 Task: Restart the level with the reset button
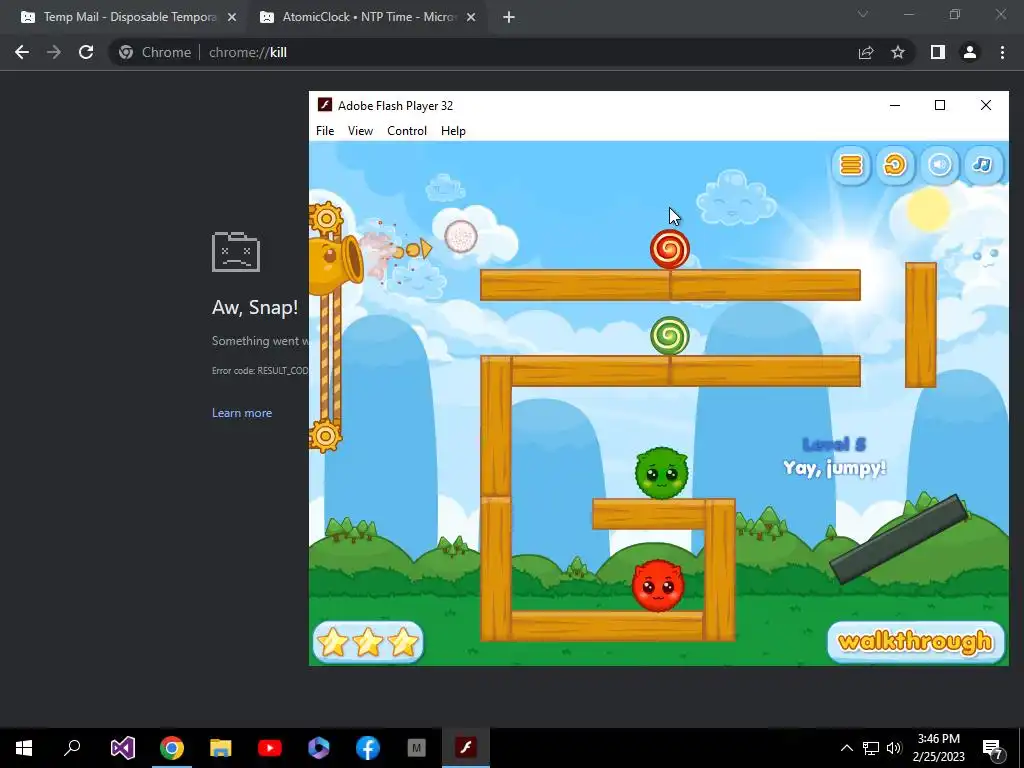895,165
